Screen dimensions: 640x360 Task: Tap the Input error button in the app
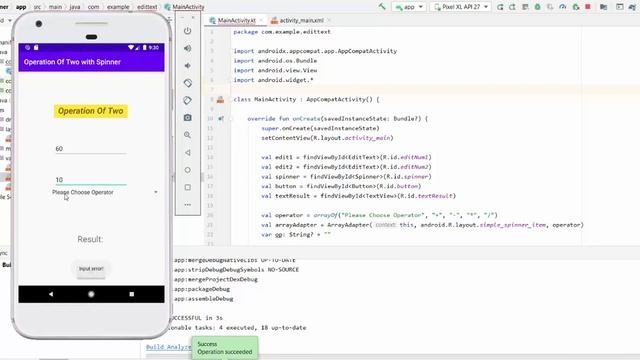[x=91, y=269]
